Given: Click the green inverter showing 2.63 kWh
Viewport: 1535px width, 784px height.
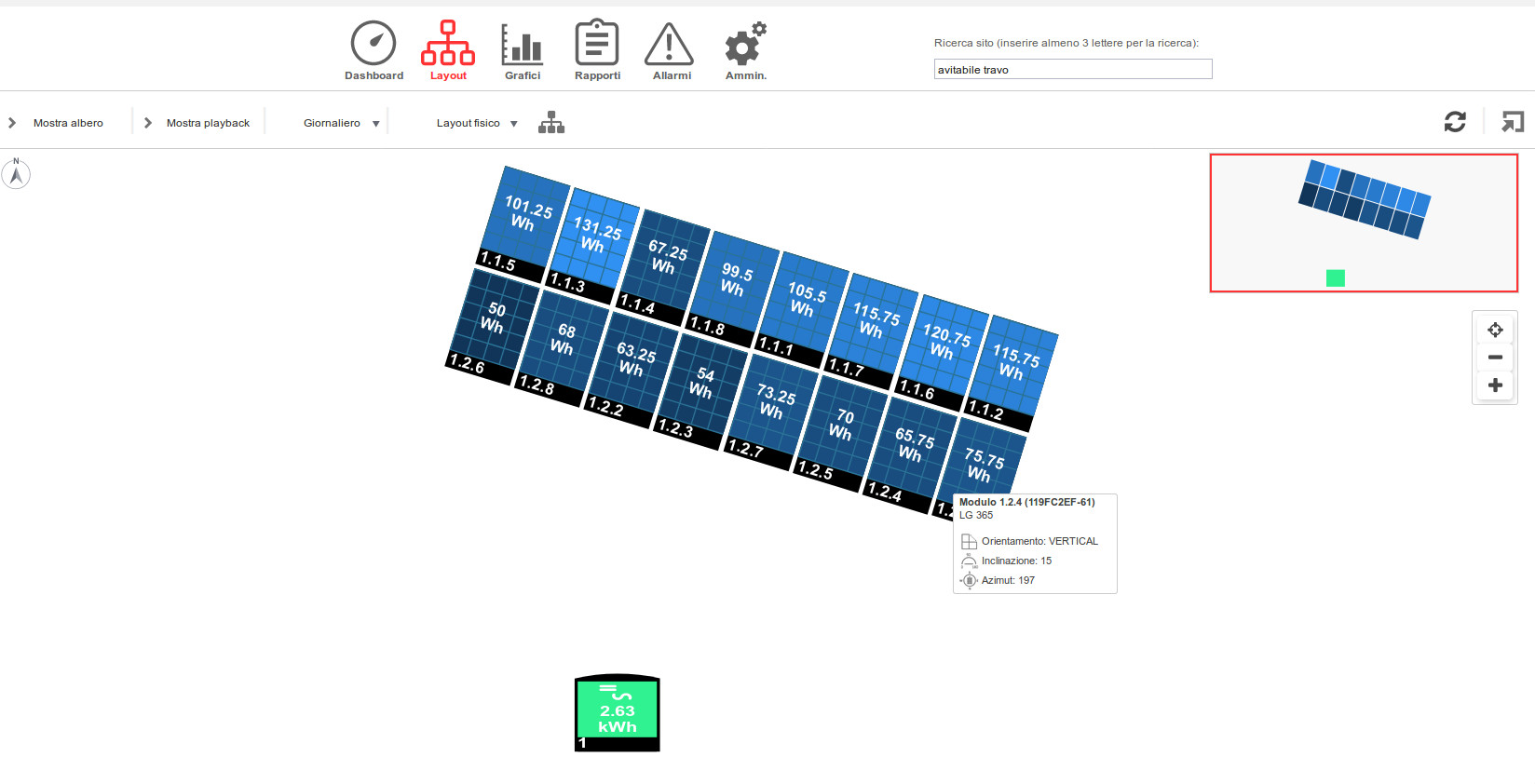Looking at the screenshot, I should (x=618, y=712).
